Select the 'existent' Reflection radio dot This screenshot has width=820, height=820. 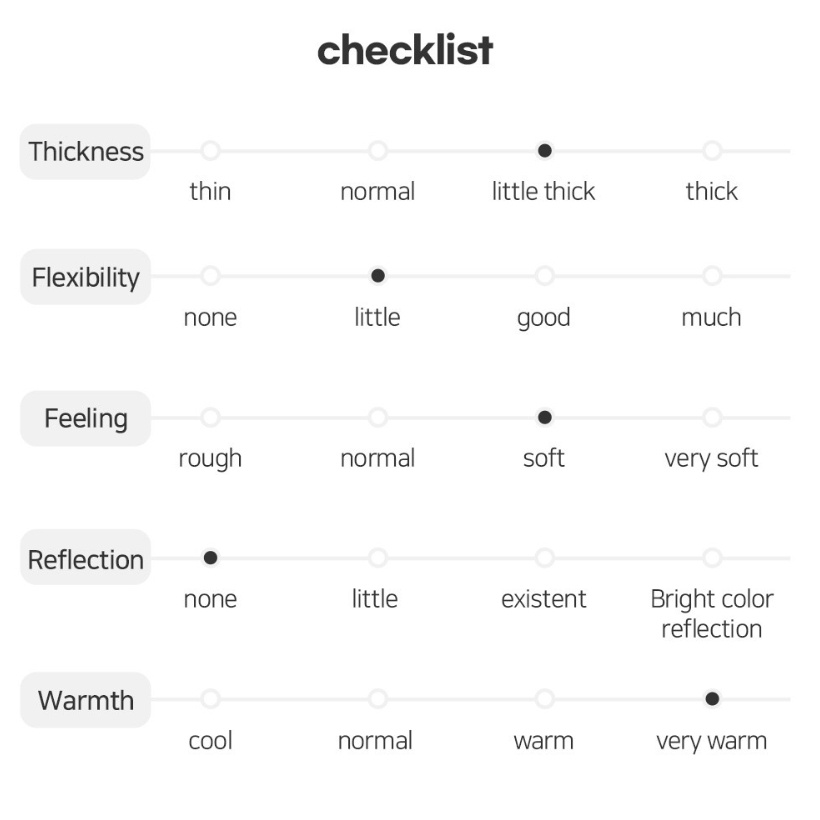point(545,558)
